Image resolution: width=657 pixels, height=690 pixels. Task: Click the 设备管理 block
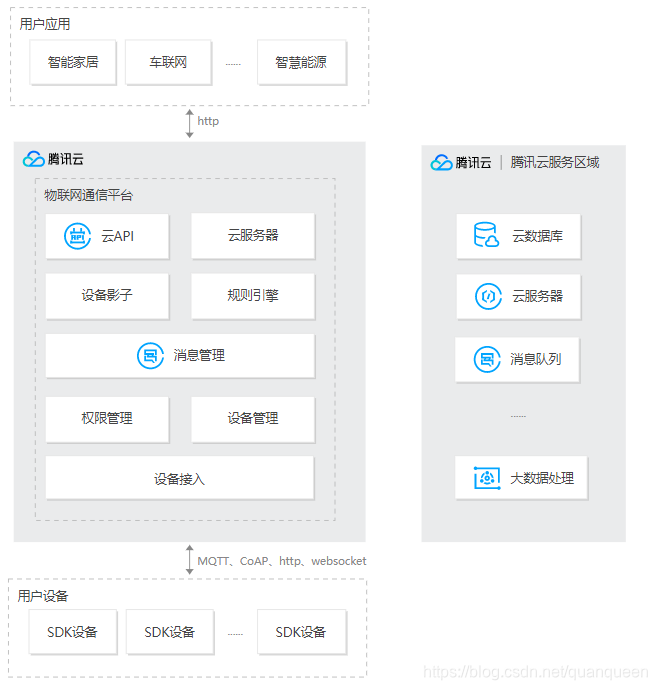[x=253, y=419]
